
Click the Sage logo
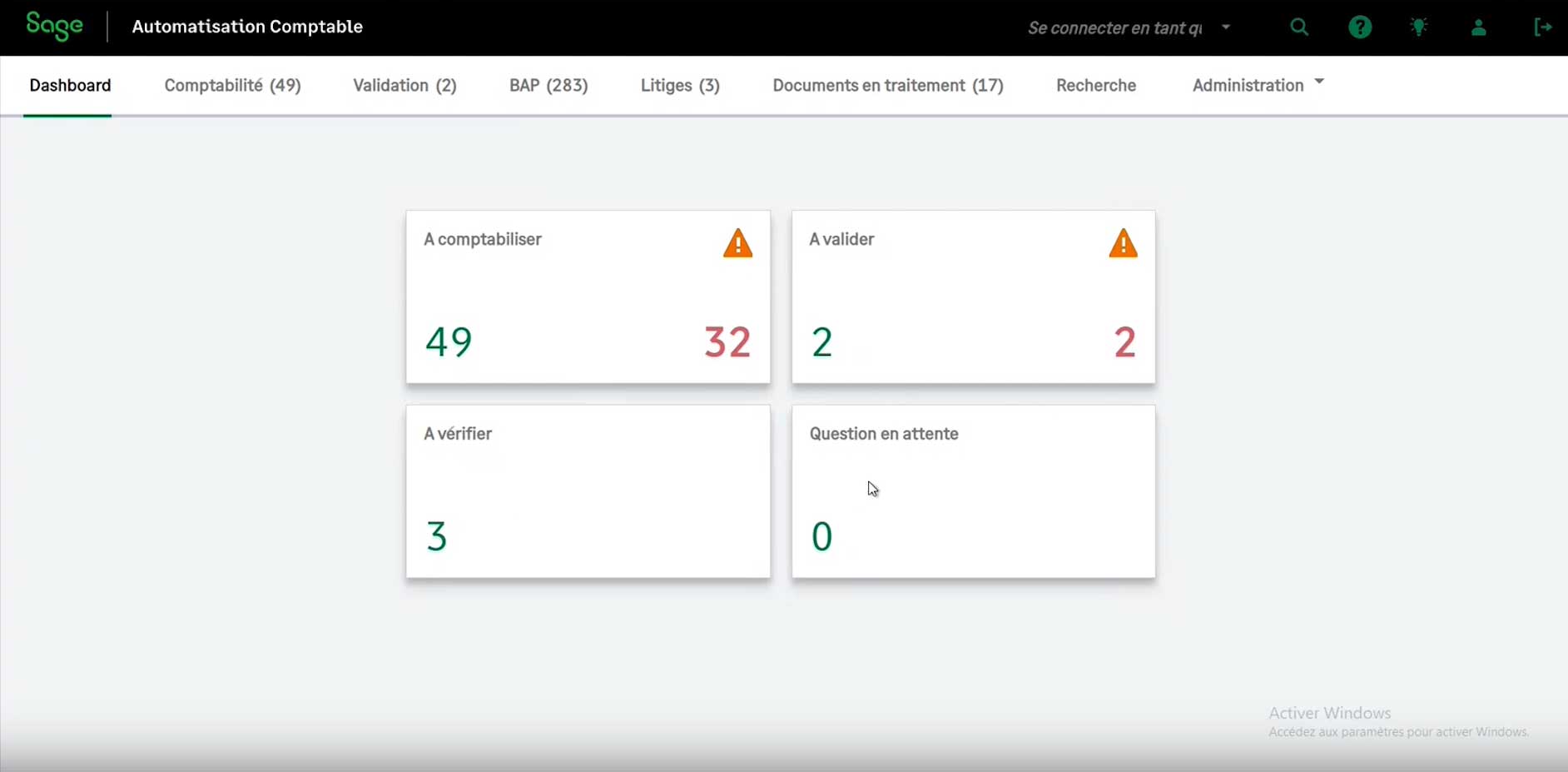click(54, 26)
